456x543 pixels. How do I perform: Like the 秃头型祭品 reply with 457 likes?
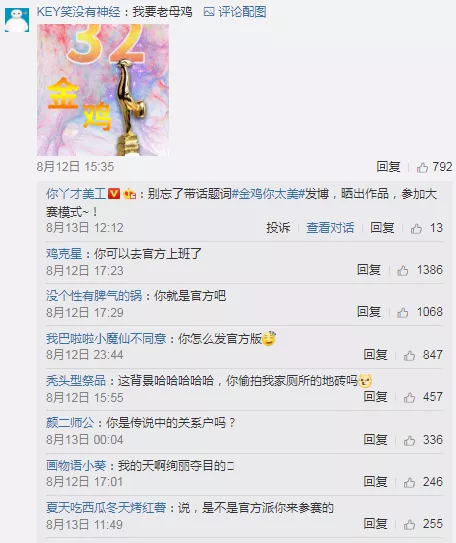pyautogui.click(x=409, y=397)
